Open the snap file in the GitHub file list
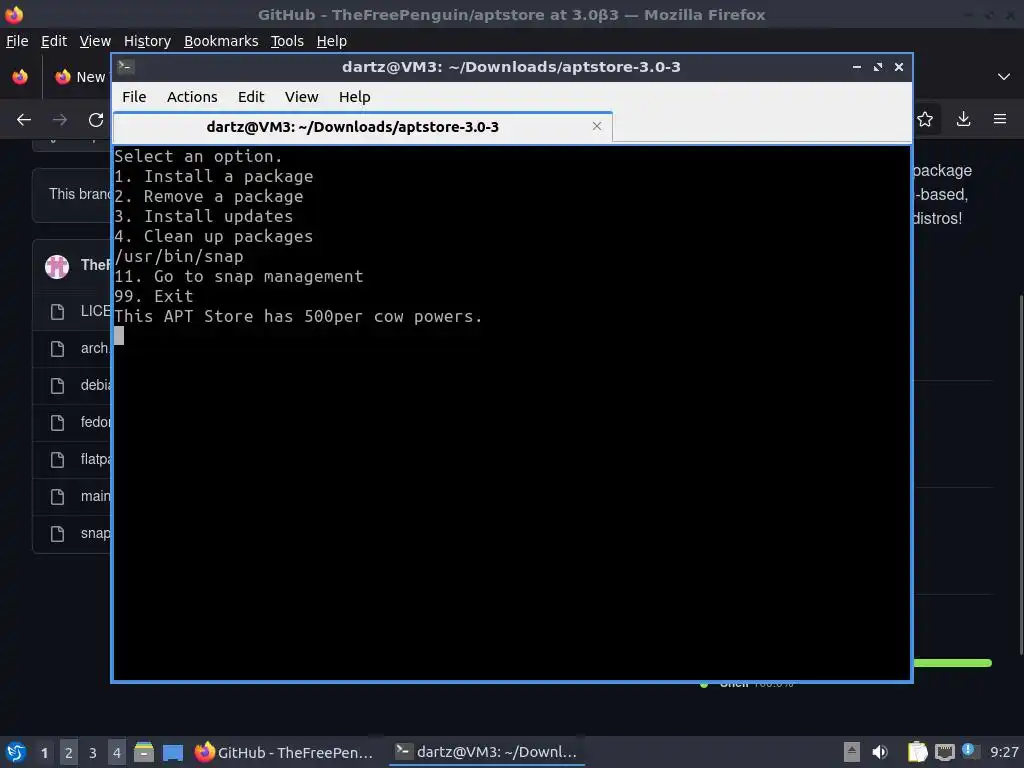This screenshot has width=1024, height=768. 95,534
